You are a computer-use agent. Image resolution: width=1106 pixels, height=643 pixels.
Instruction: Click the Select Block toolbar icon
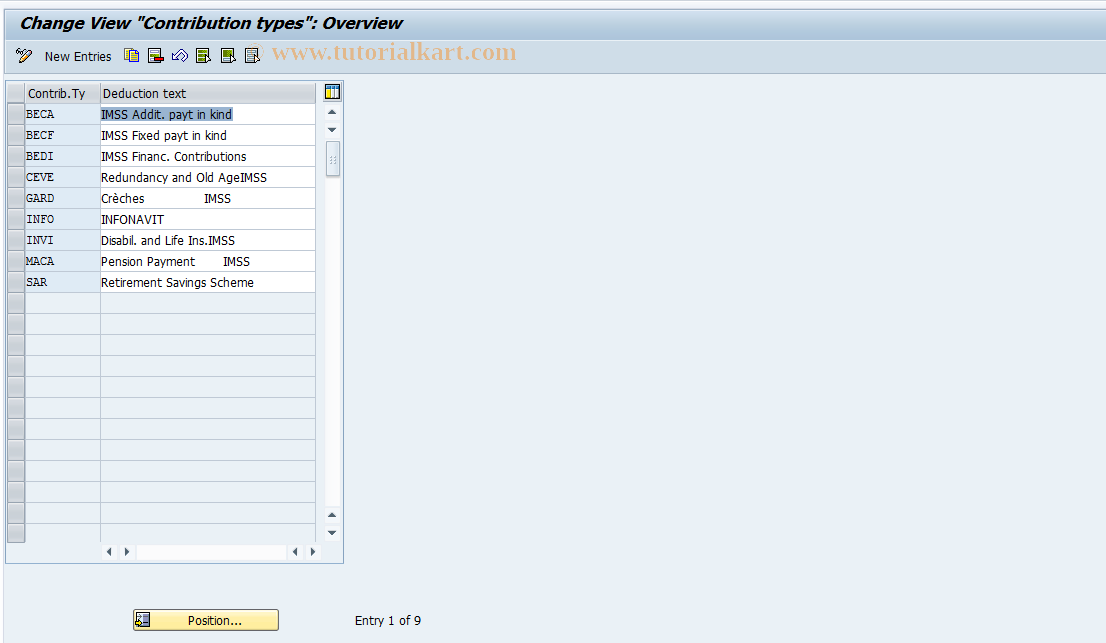point(228,56)
